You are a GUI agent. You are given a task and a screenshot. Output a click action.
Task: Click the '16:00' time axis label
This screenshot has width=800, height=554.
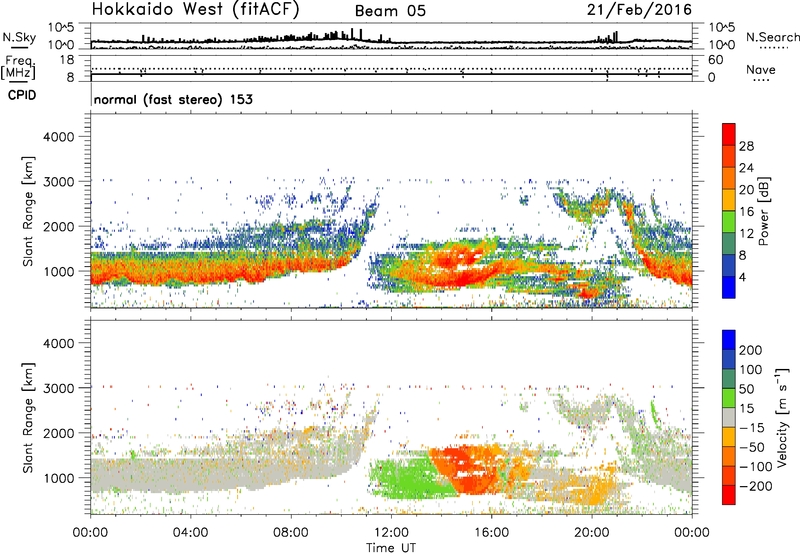click(491, 533)
